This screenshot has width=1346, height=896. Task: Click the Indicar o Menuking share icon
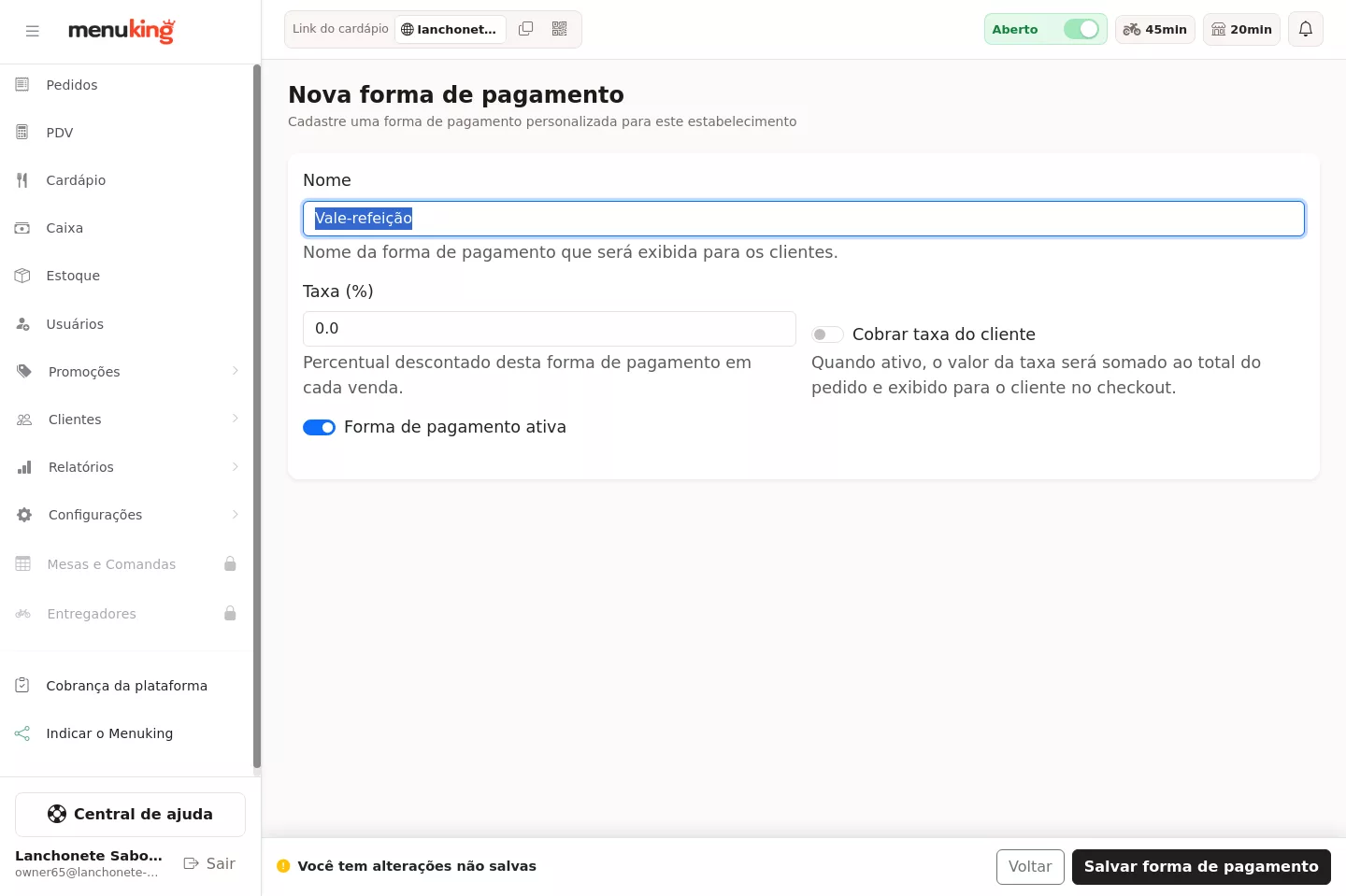[22, 733]
